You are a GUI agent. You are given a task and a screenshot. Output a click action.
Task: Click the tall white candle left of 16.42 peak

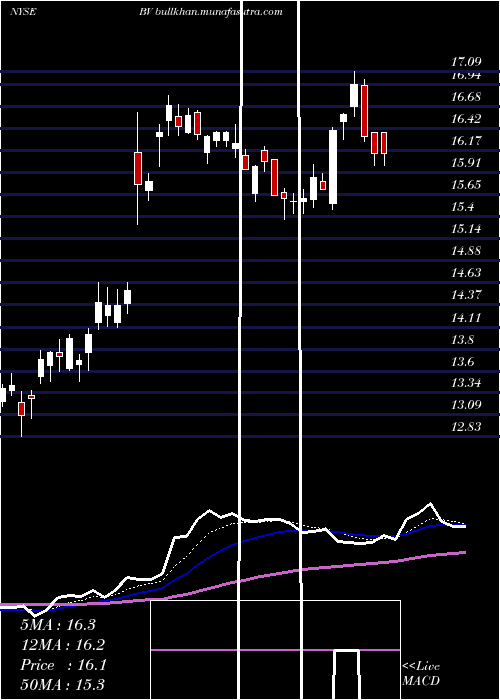(x=333, y=167)
